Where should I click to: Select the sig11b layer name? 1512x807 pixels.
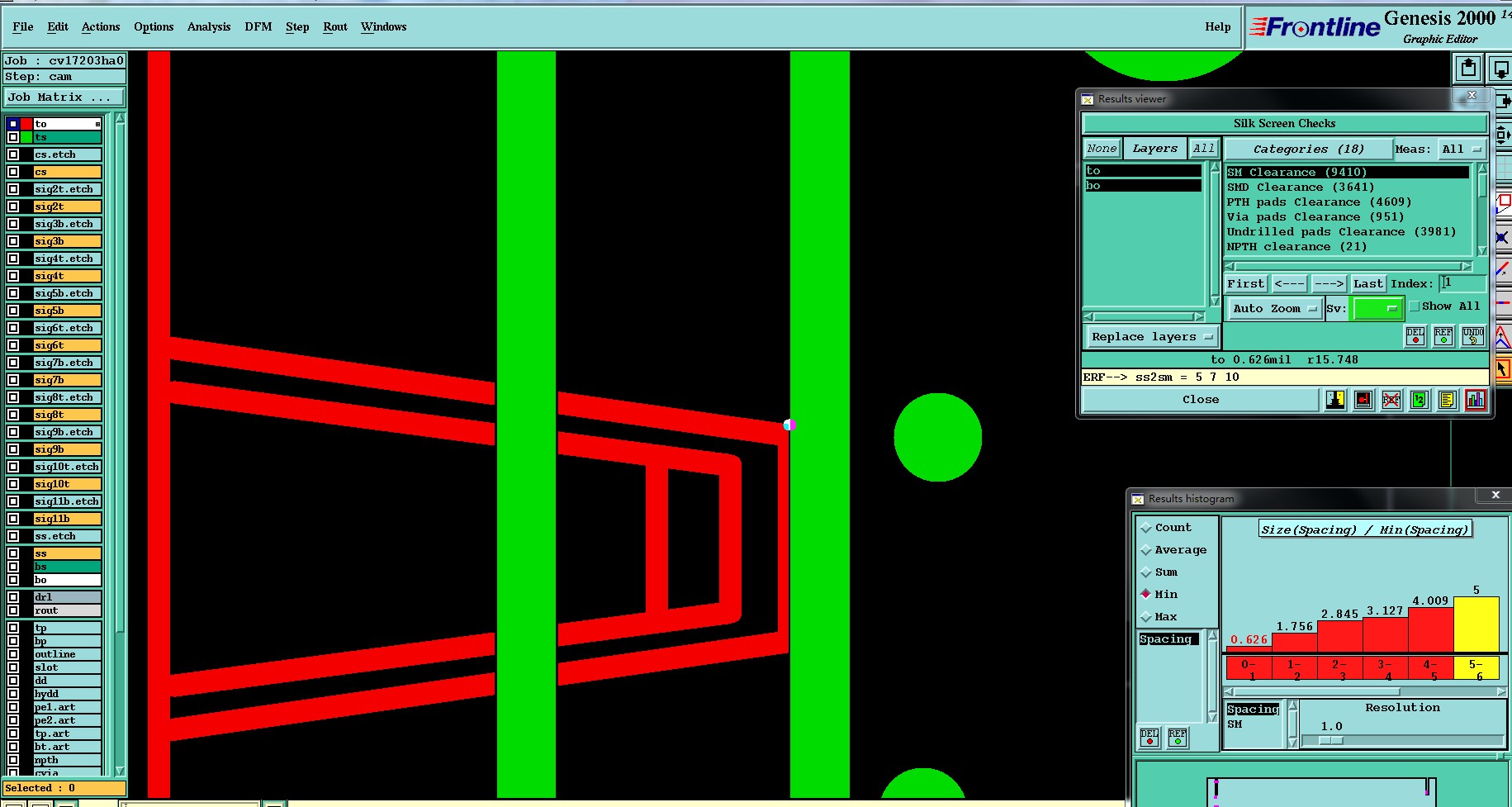[x=67, y=519]
